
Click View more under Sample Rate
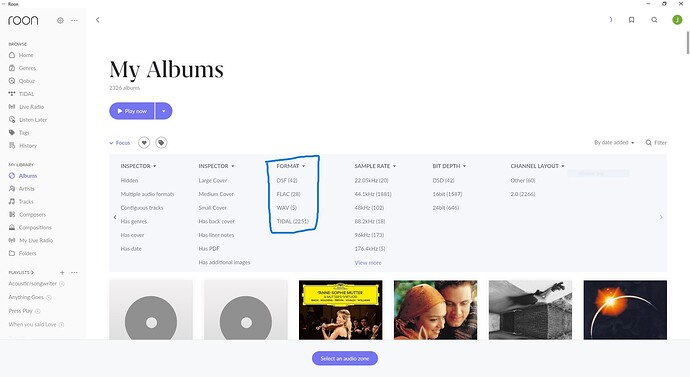[x=368, y=262]
